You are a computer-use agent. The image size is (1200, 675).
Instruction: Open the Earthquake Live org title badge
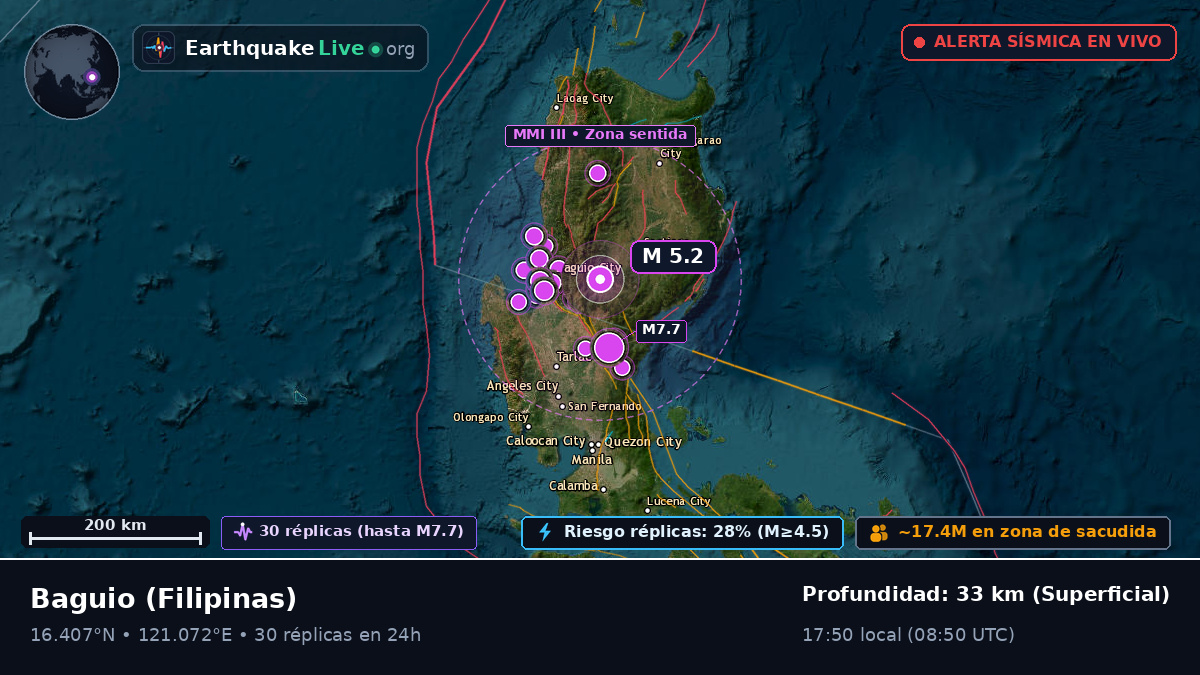pos(280,48)
